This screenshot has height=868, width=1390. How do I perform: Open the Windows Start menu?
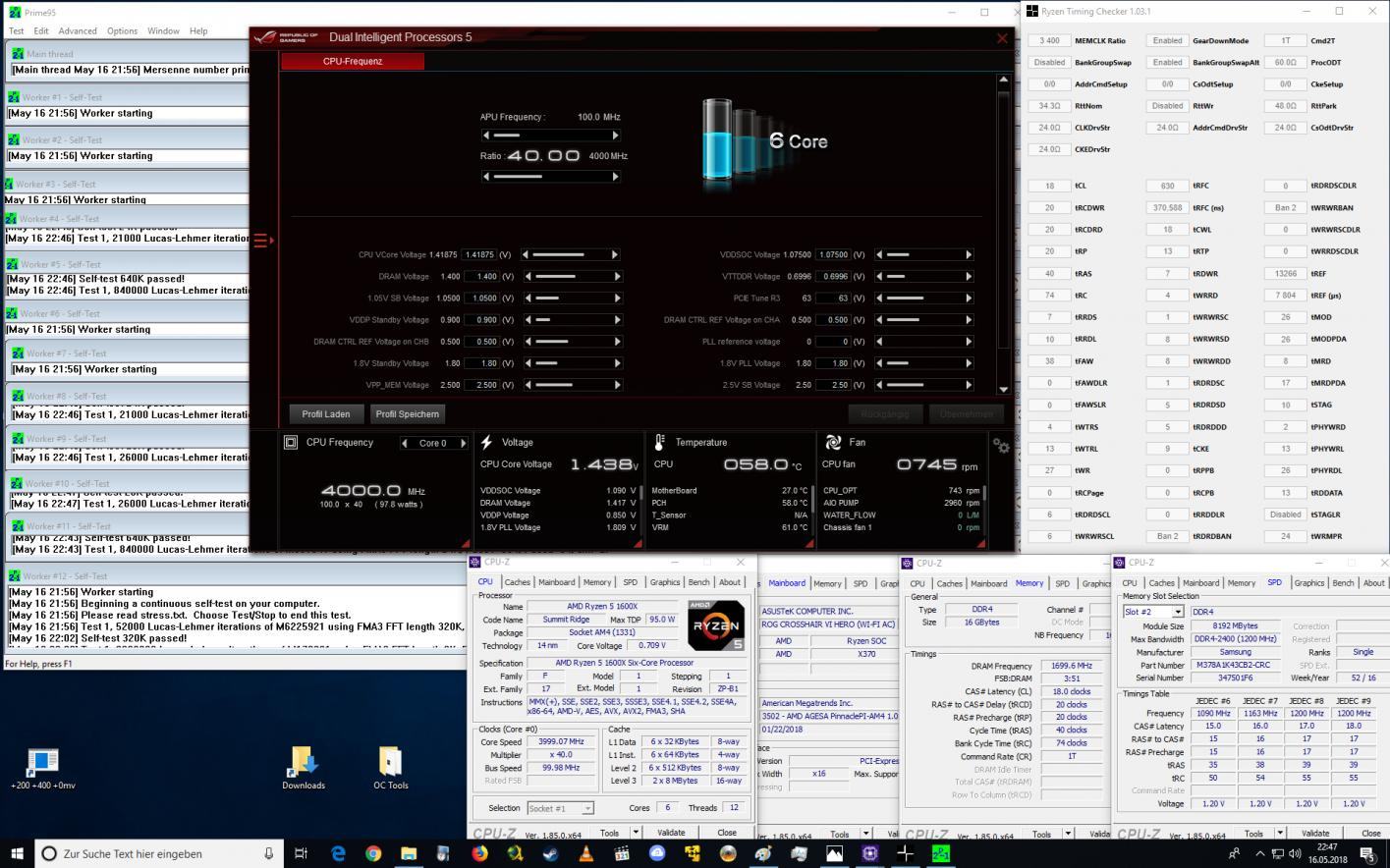17,853
